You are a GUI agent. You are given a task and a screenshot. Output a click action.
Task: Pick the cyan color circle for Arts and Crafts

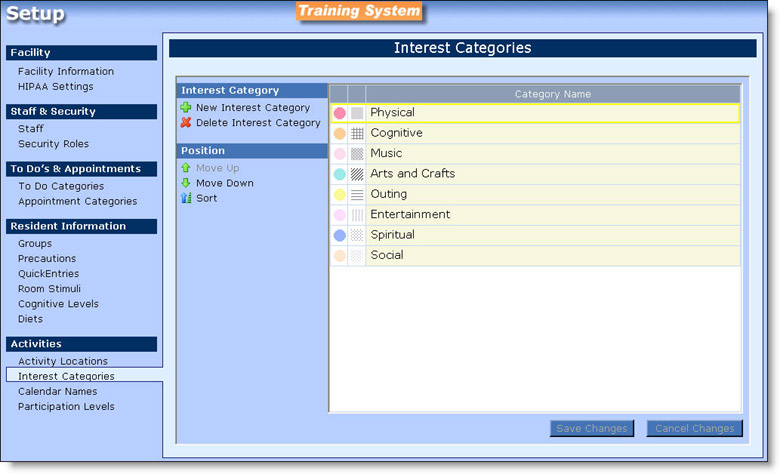(339, 174)
